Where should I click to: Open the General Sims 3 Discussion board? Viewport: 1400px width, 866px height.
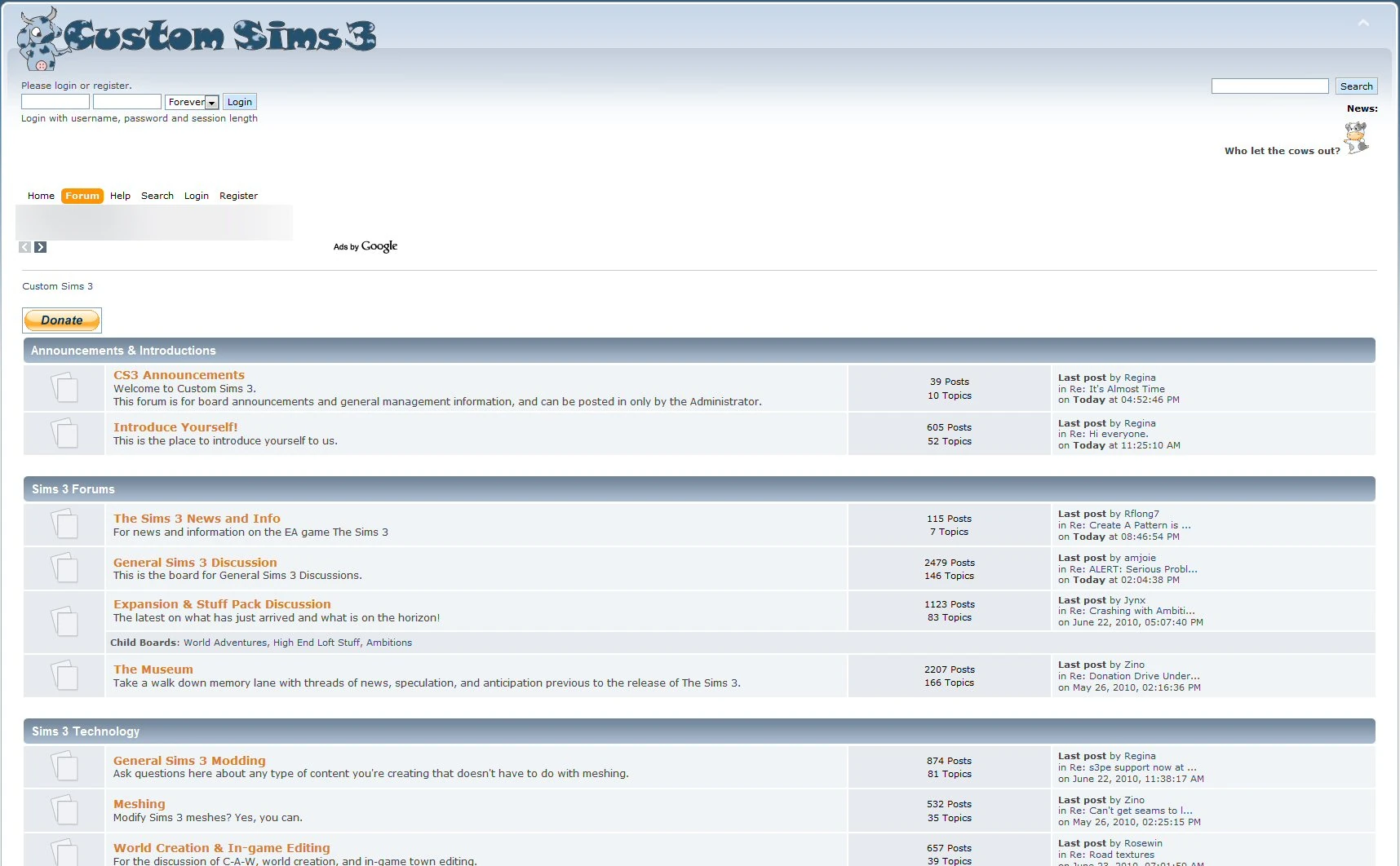[x=195, y=563]
